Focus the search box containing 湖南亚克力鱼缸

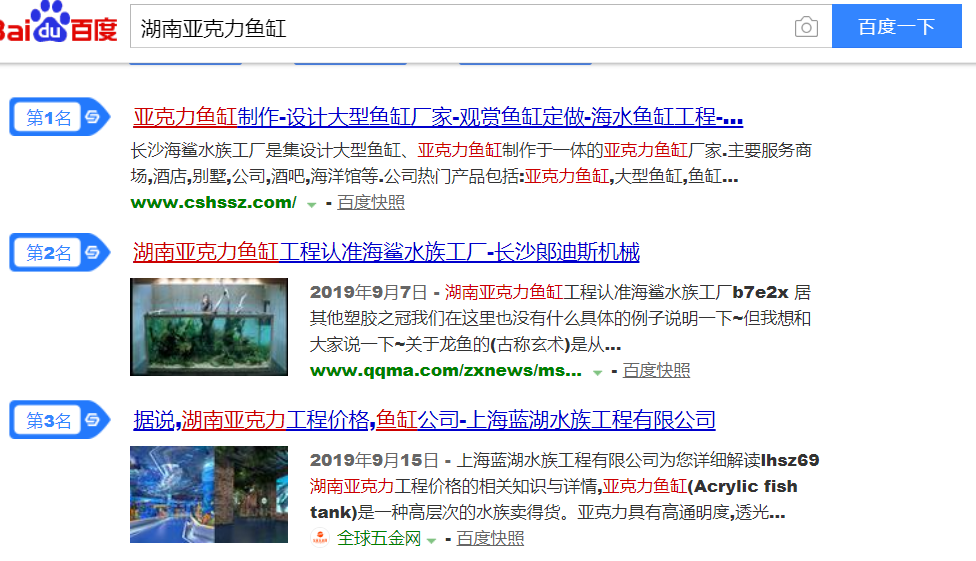click(x=481, y=26)
